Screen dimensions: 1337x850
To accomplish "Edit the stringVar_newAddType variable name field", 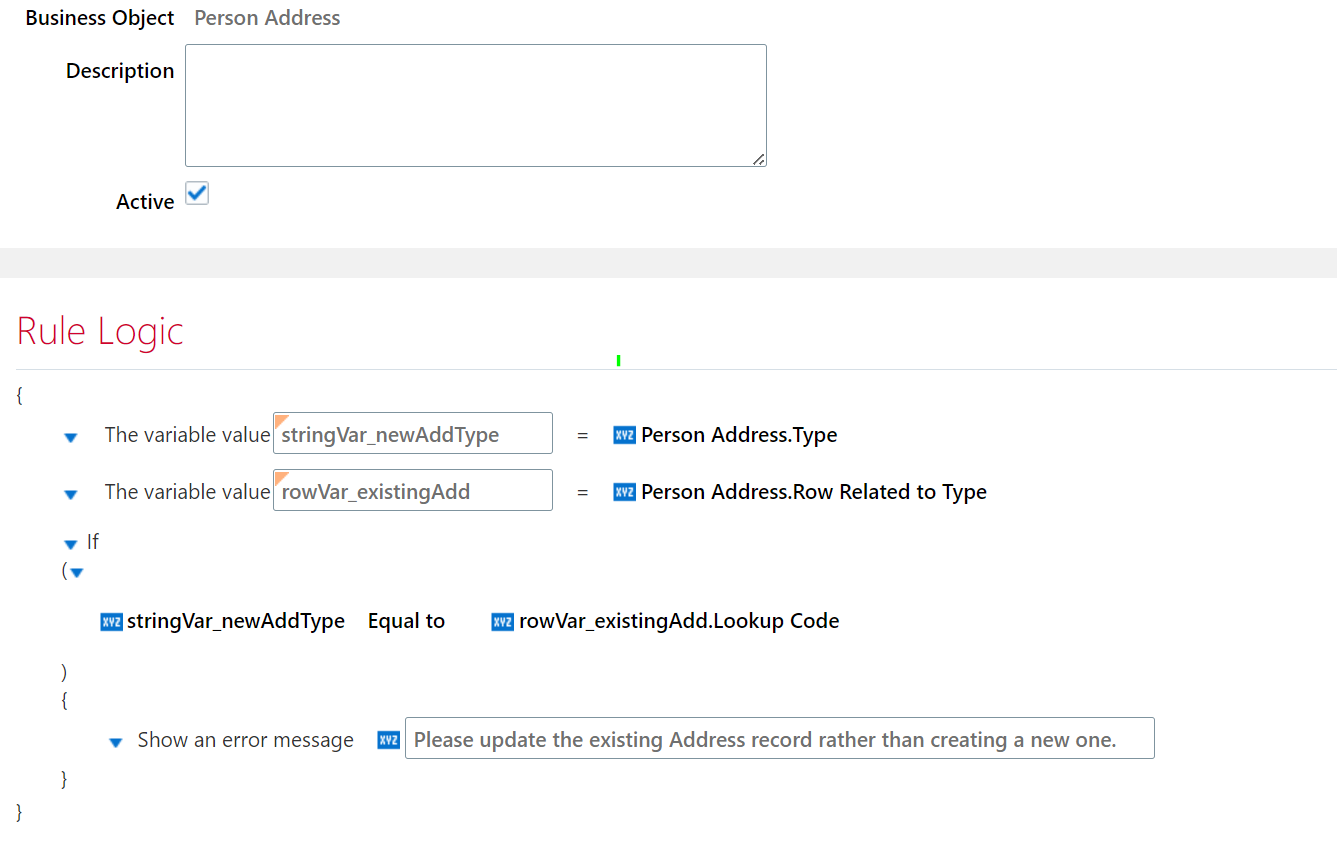I will (413, 433).
